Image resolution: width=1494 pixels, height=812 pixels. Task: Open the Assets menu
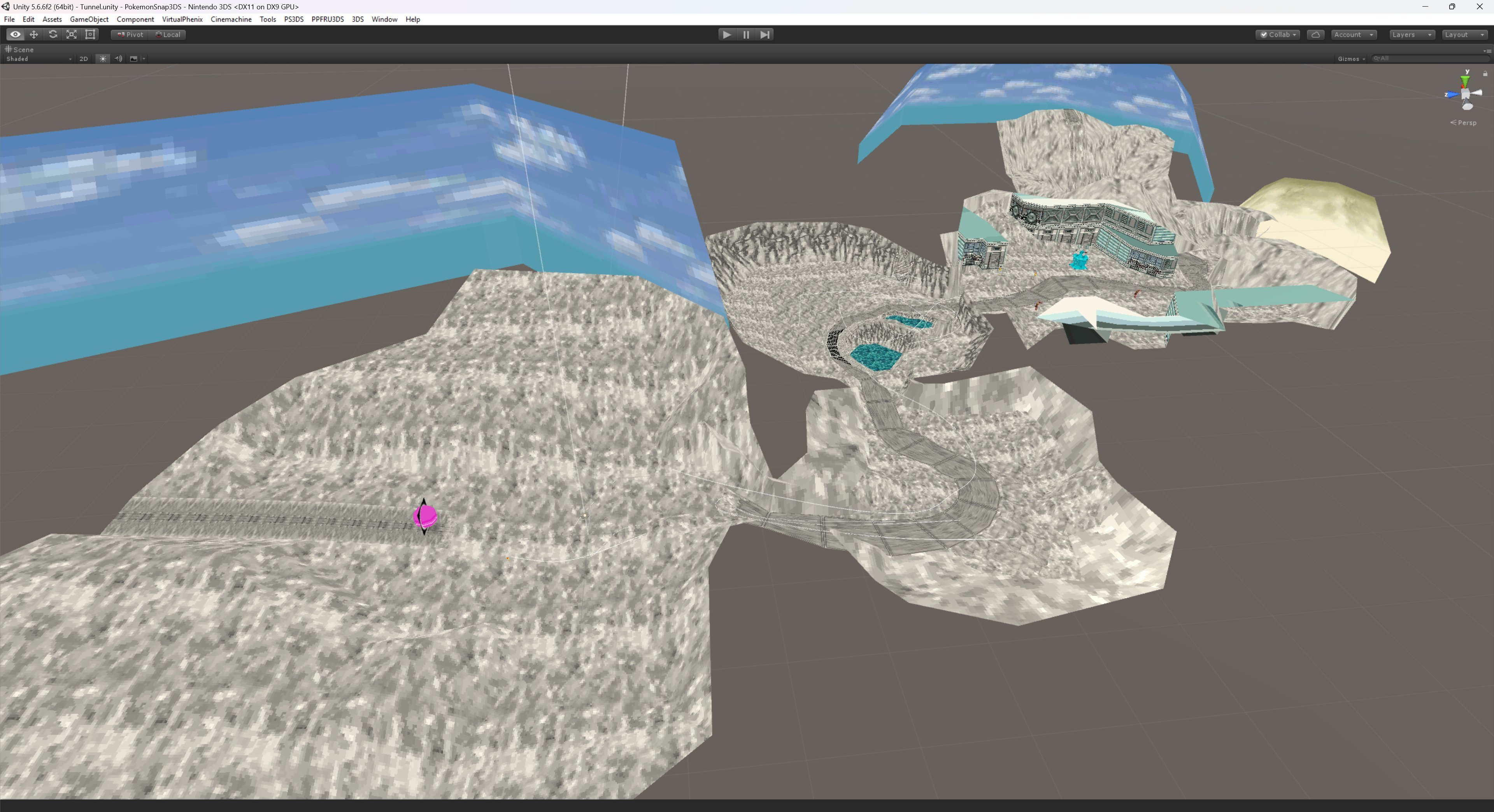click(52, 19)
